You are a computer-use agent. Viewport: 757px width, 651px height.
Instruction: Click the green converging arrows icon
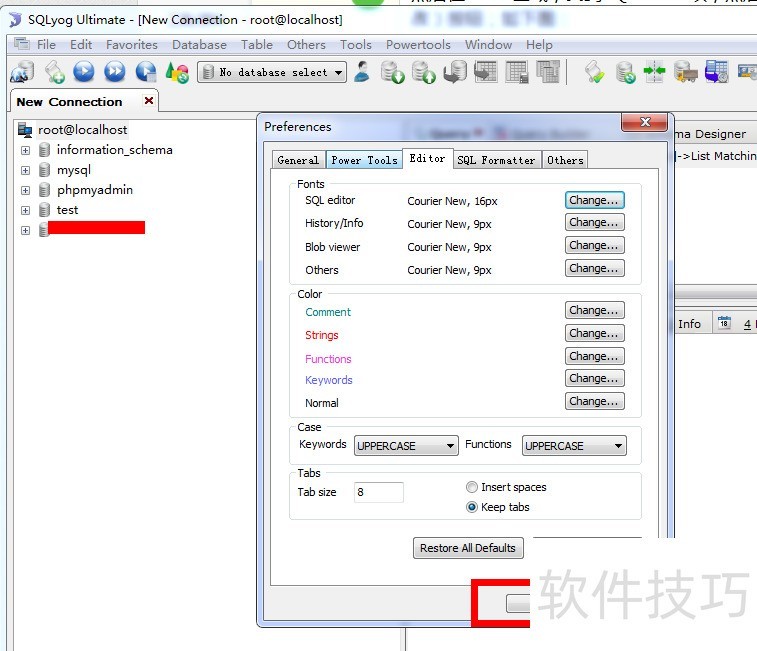pos(654,71)
